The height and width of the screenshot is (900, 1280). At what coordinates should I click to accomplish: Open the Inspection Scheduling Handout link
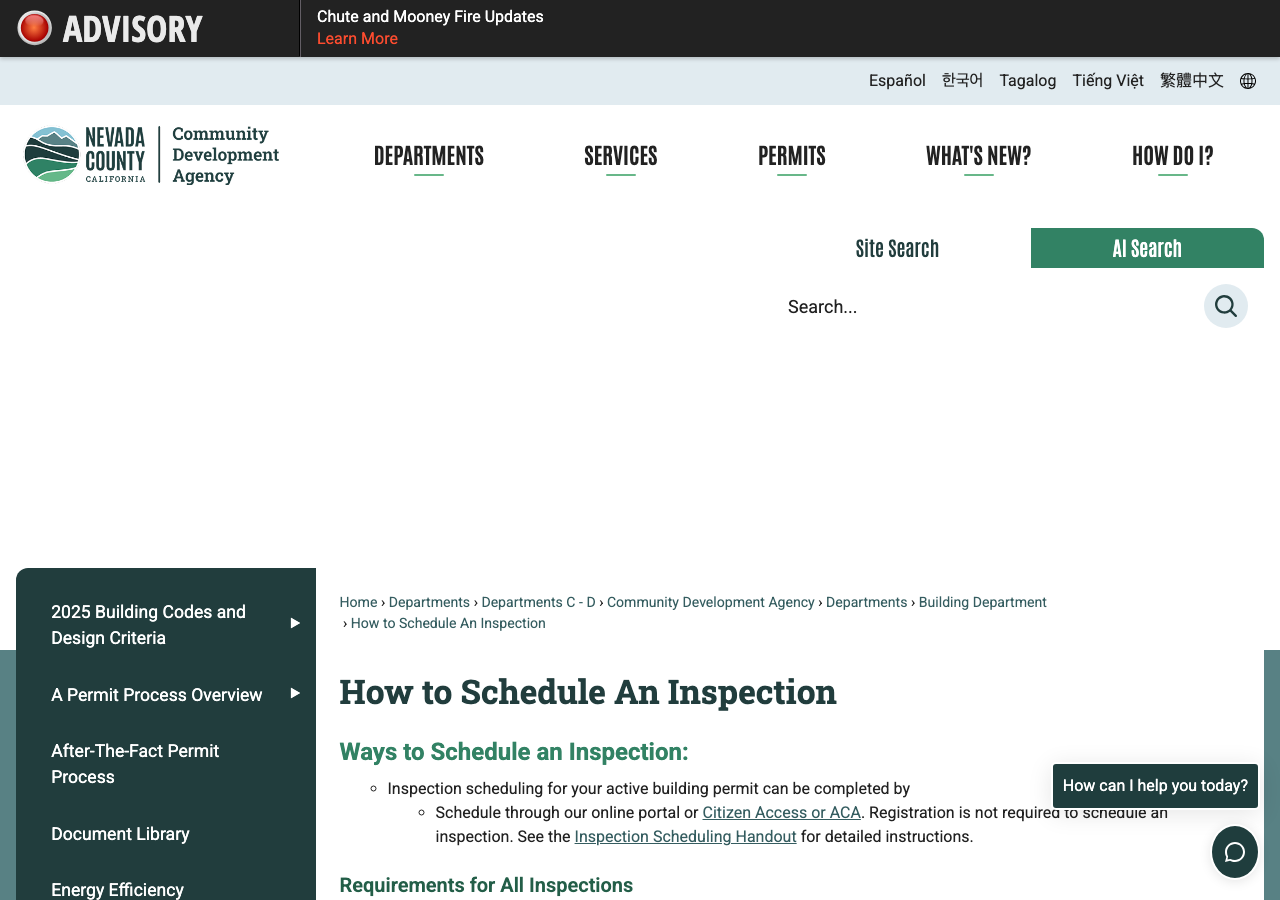pos(685,836)
